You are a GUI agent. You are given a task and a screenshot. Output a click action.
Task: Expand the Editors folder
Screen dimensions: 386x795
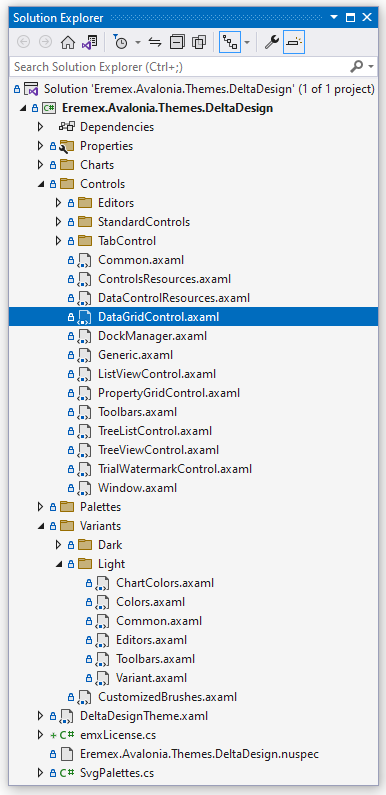coord(59,203)
